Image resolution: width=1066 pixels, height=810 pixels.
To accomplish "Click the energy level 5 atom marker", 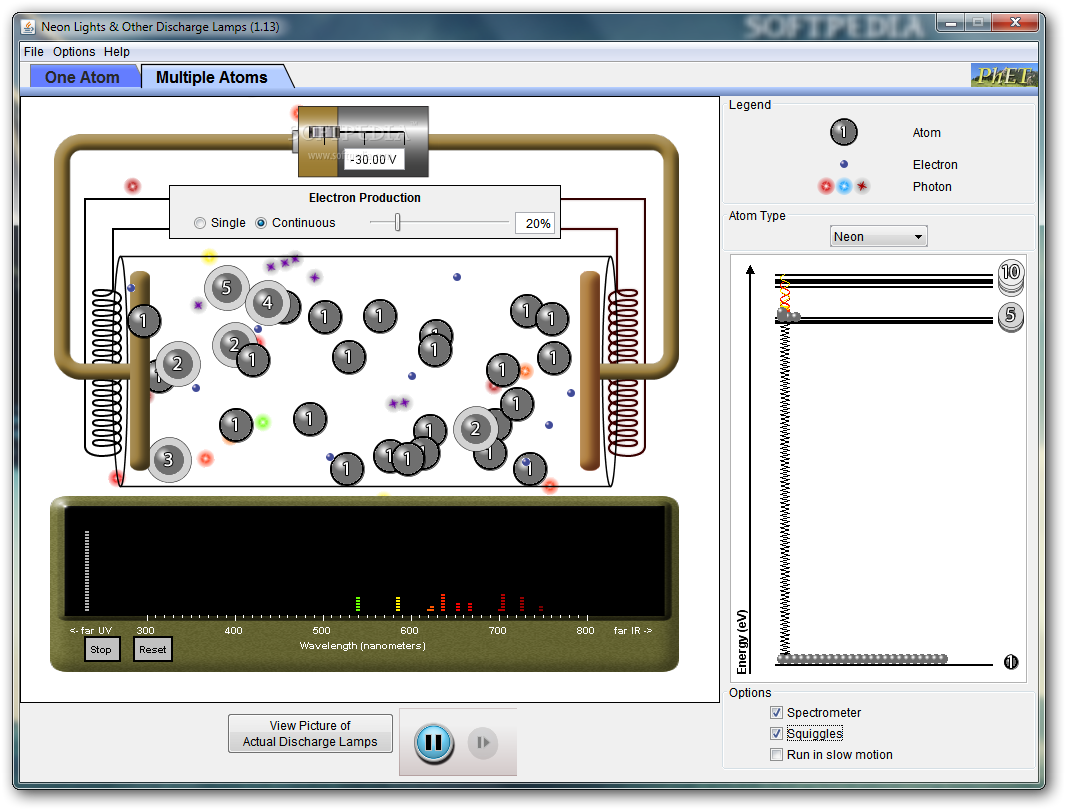I will click(1010, 316).
